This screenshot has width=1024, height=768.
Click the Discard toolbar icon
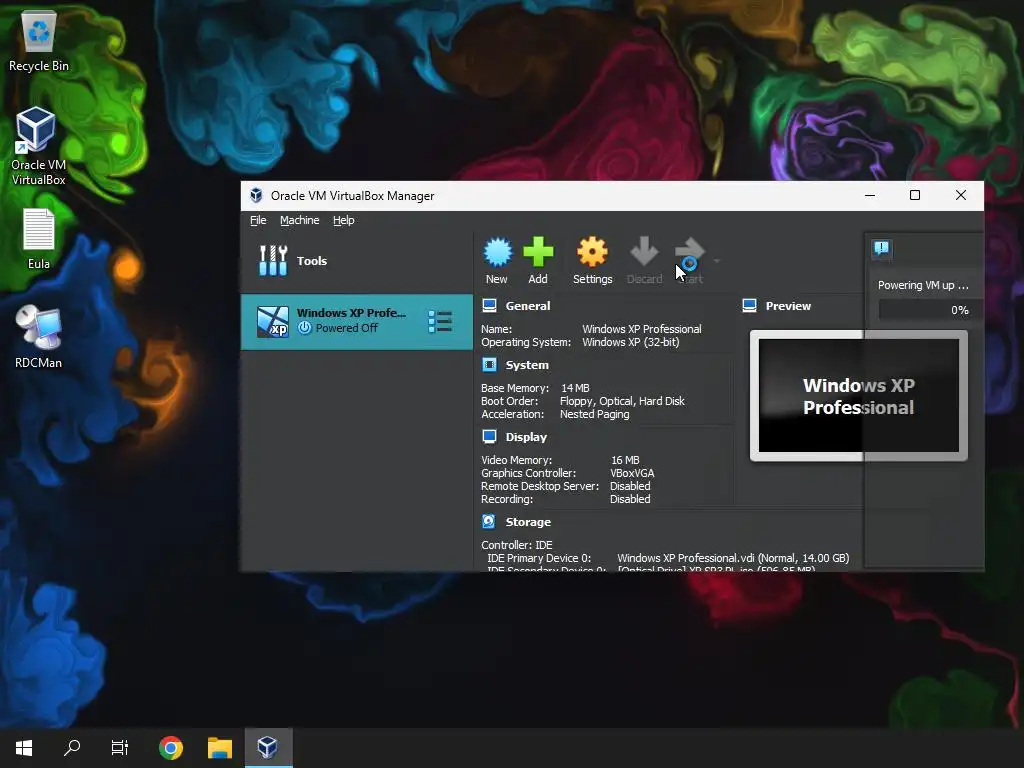point(644,253)
